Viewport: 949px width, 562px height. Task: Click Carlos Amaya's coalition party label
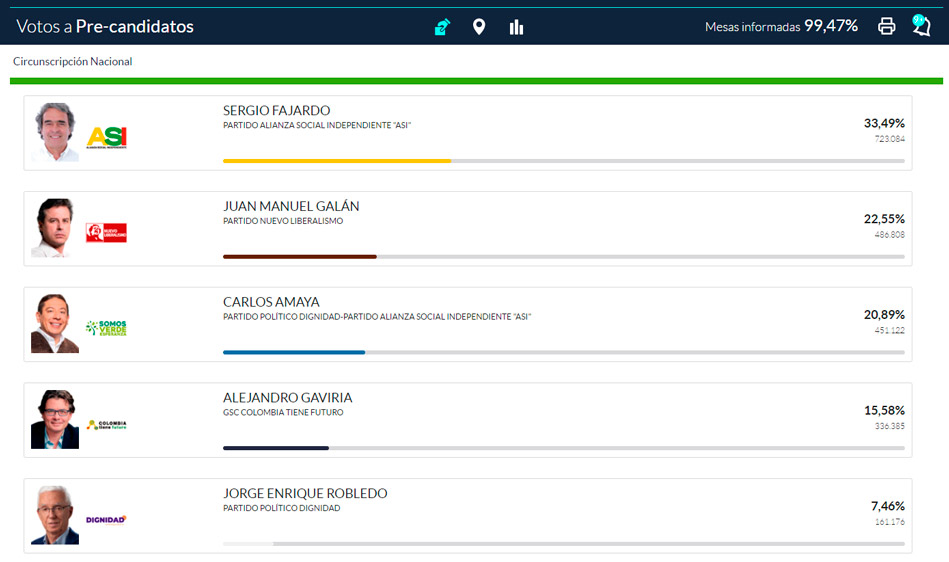pyautogui.click(x=377, y=316)
